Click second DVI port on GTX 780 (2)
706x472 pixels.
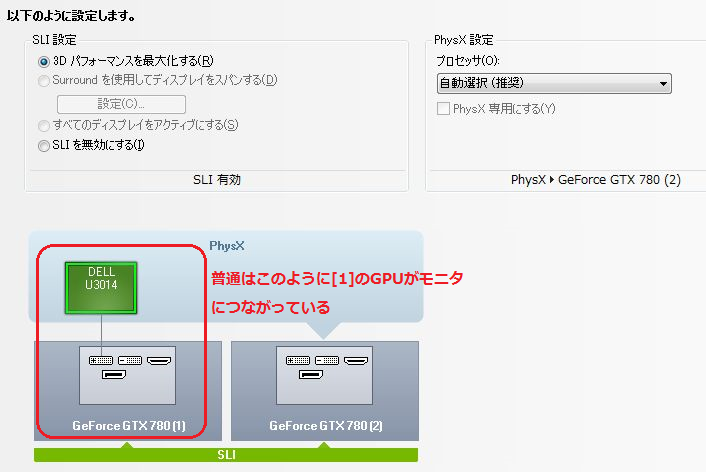point(327,360)
